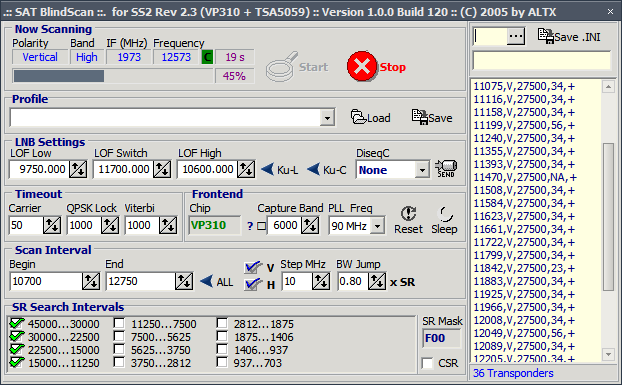Image resolution: width=622 pixels, height=385 pixels.
Task: Click the LOF Low spinner icon
Action: [x=78, y=170]
